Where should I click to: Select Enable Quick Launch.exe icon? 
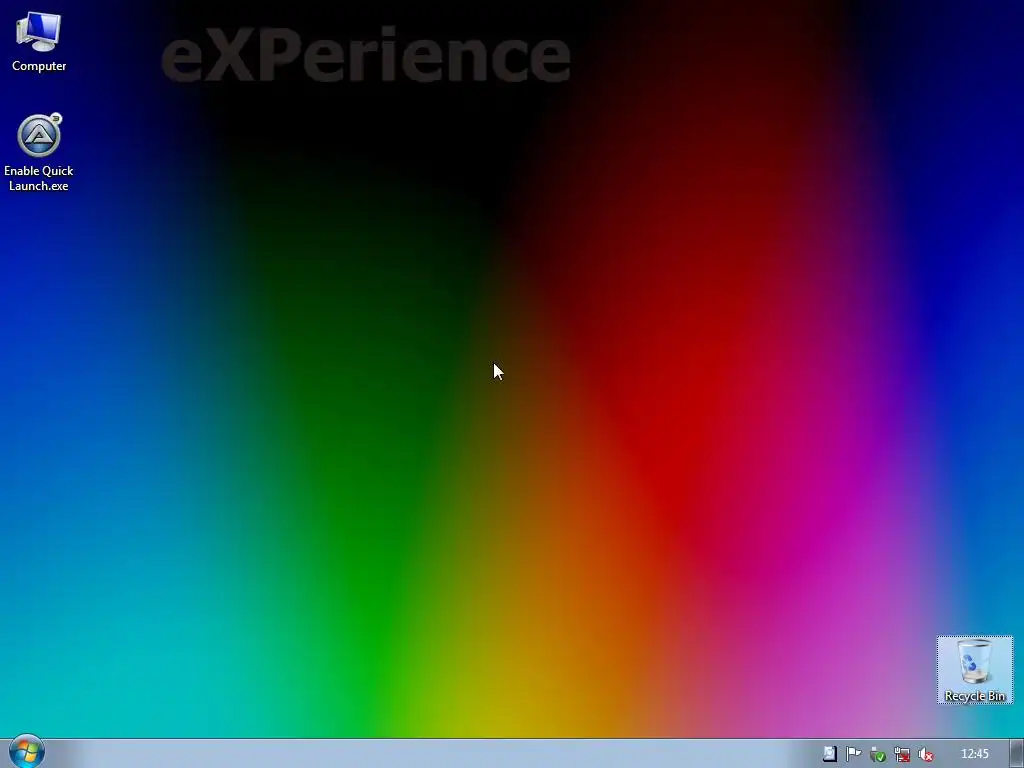tap(39, 153)
